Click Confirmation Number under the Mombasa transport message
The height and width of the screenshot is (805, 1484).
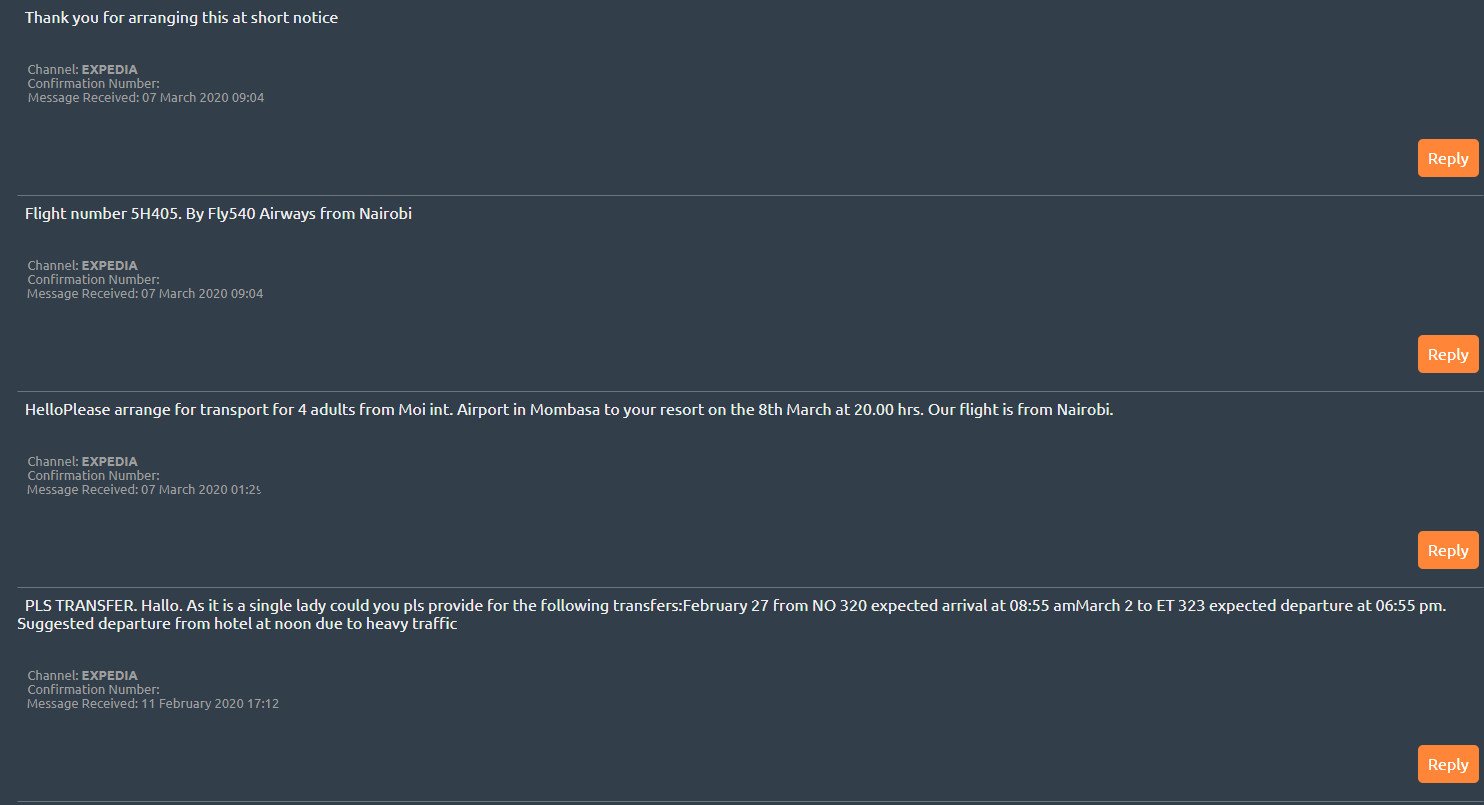pos(93,476)
